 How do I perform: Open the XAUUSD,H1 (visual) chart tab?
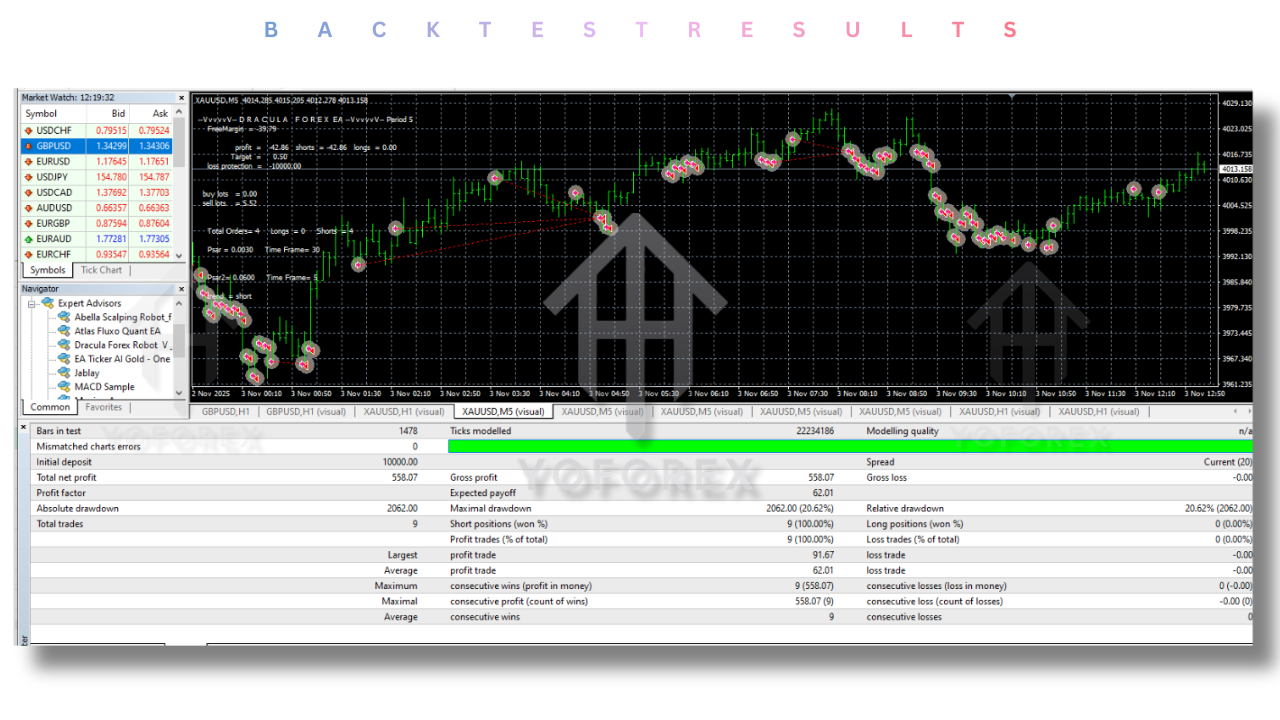click(x=403, y=411)
